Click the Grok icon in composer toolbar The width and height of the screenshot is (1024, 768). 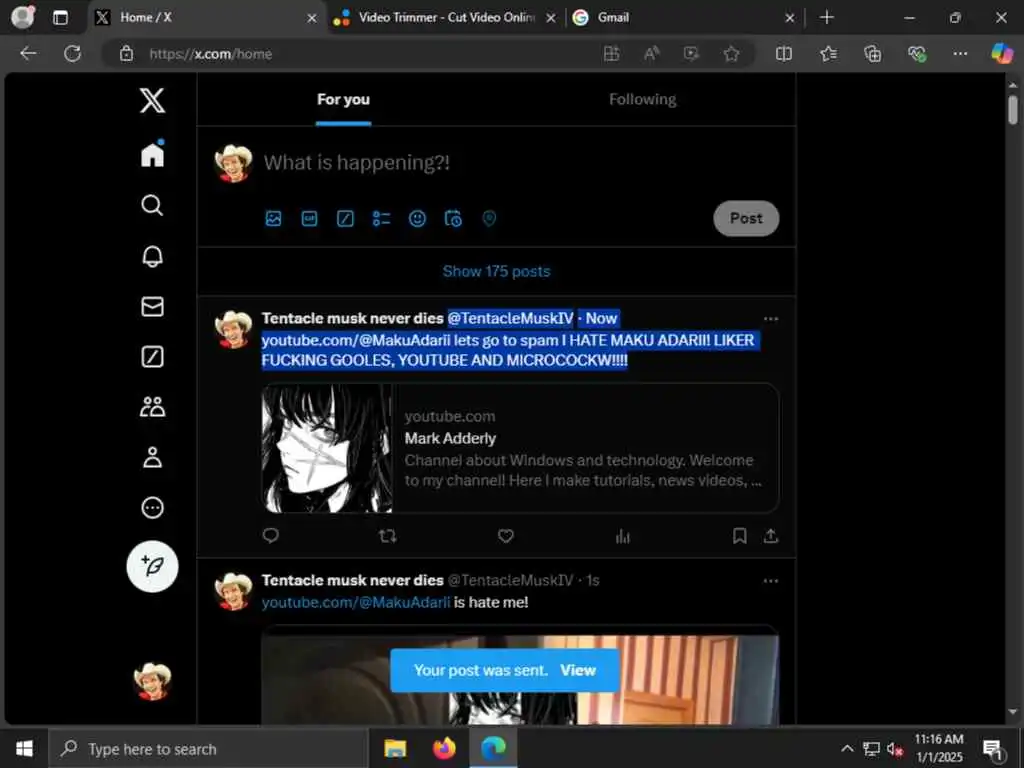click(345, 219)
